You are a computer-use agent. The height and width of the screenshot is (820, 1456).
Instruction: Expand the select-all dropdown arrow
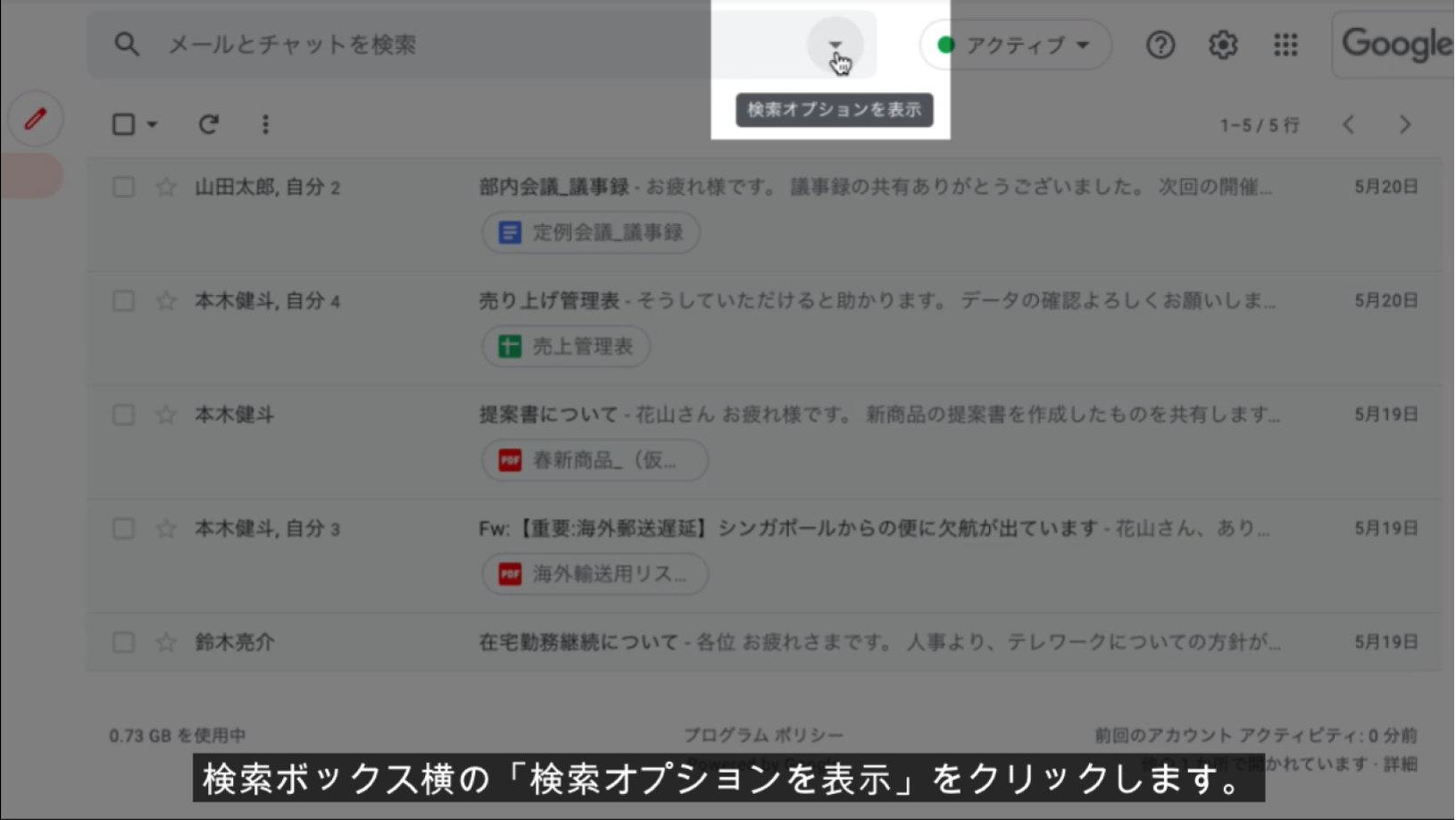(153, 124)
